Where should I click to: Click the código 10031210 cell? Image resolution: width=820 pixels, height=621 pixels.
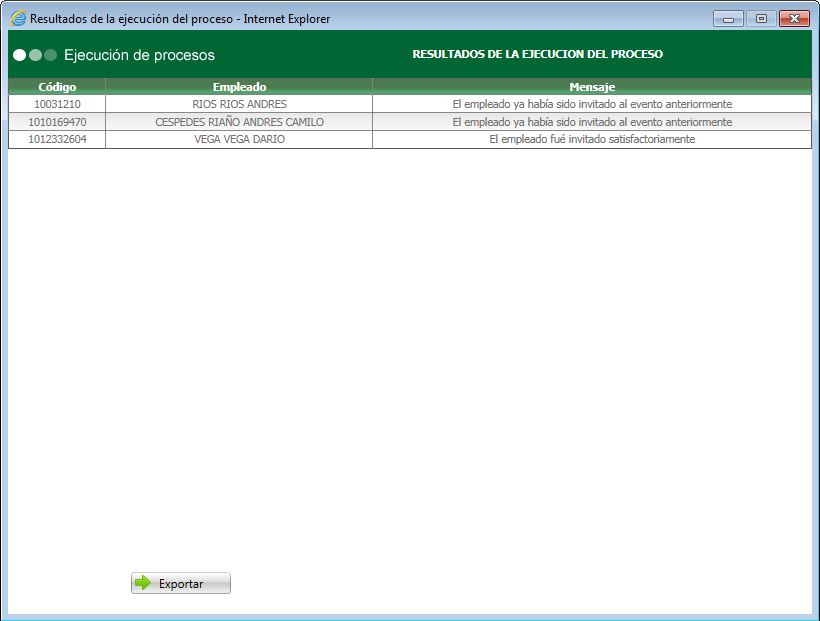coord(56,104)
